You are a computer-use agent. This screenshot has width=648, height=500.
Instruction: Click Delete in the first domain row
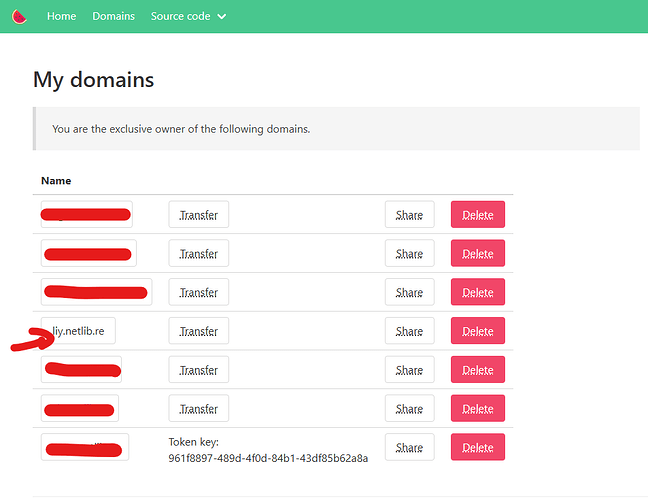pyautogui.click(x=478, y=214)
